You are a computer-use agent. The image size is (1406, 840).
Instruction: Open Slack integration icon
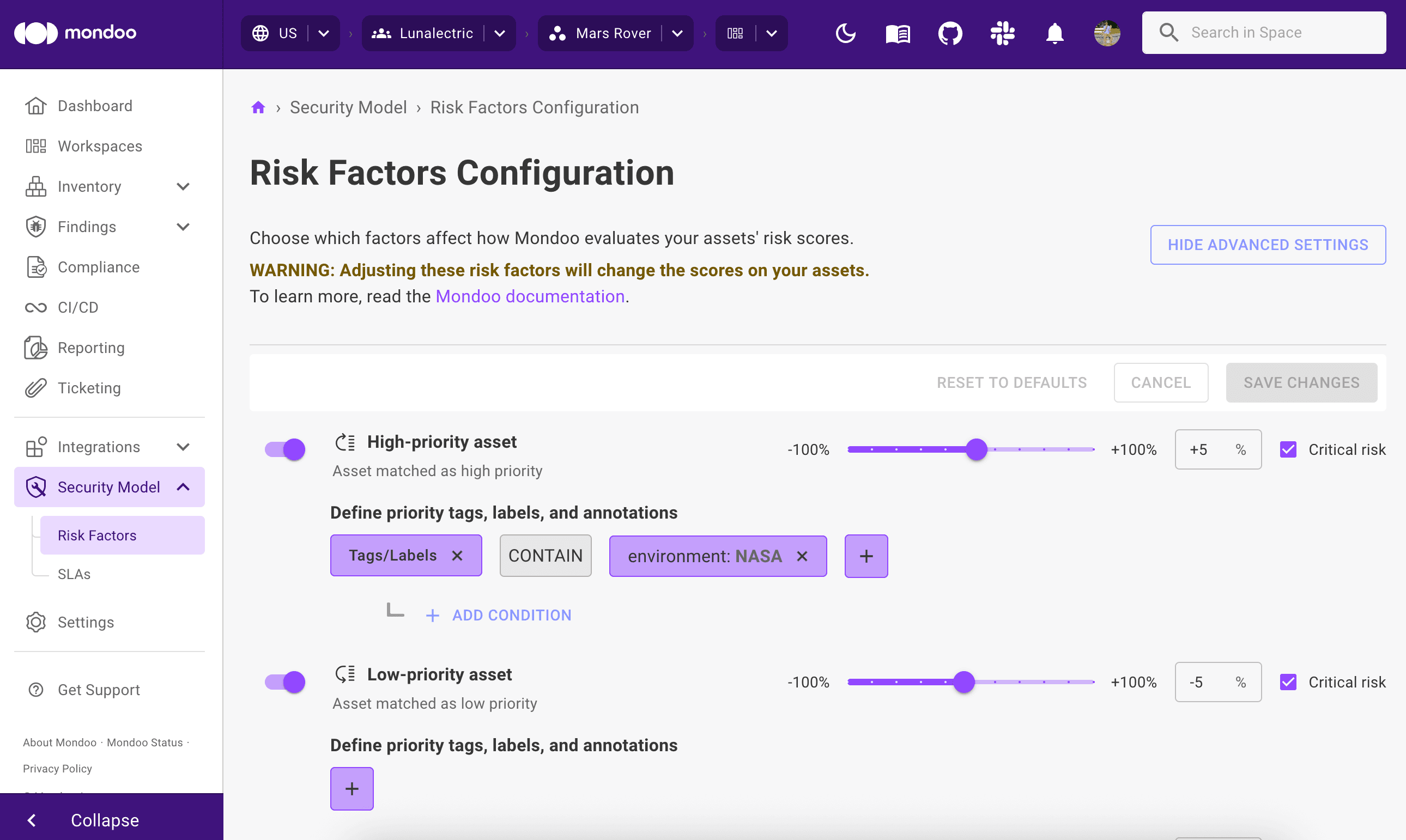[1002, 33]
